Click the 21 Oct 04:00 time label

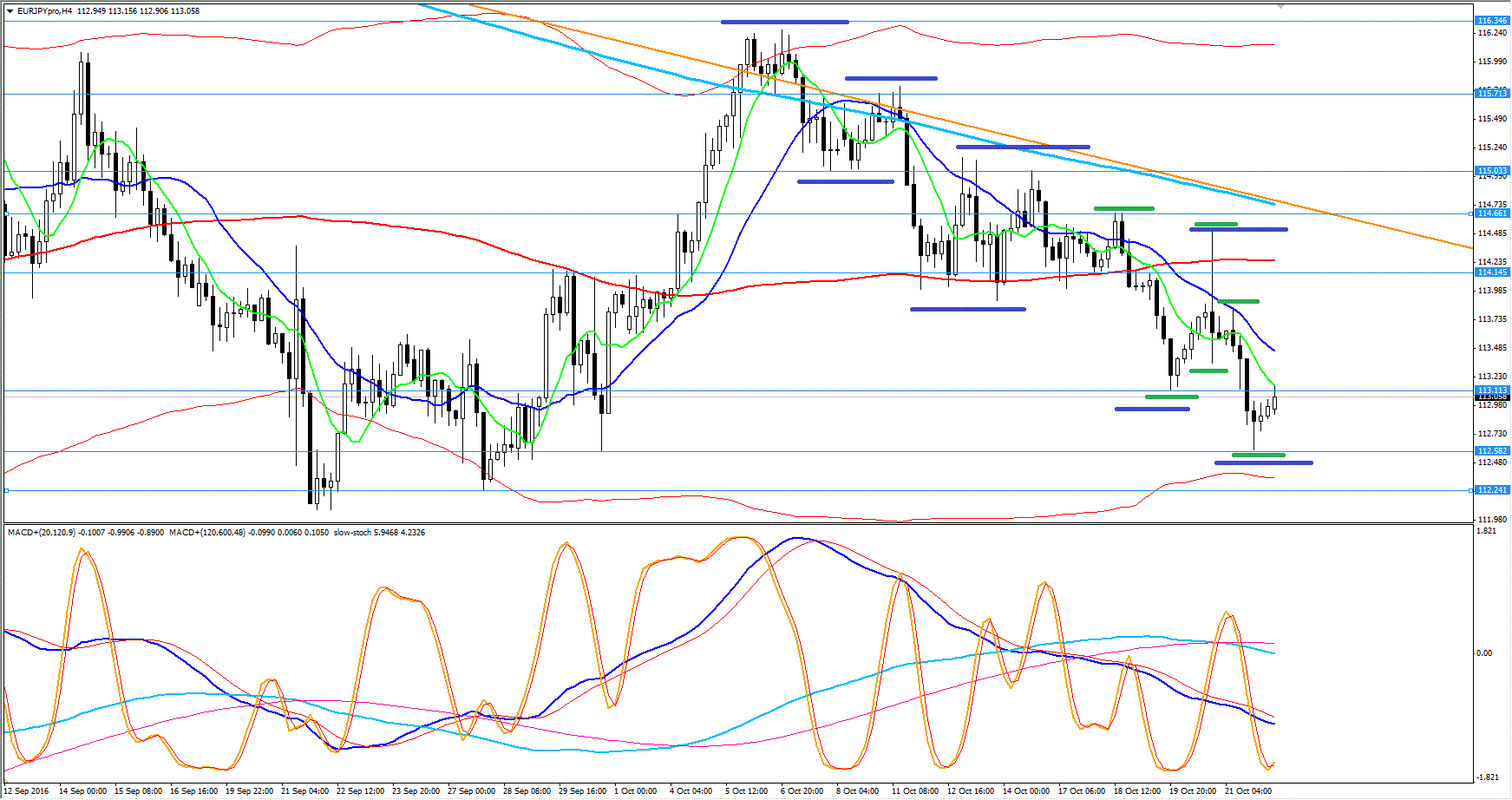click(1248, 791)
